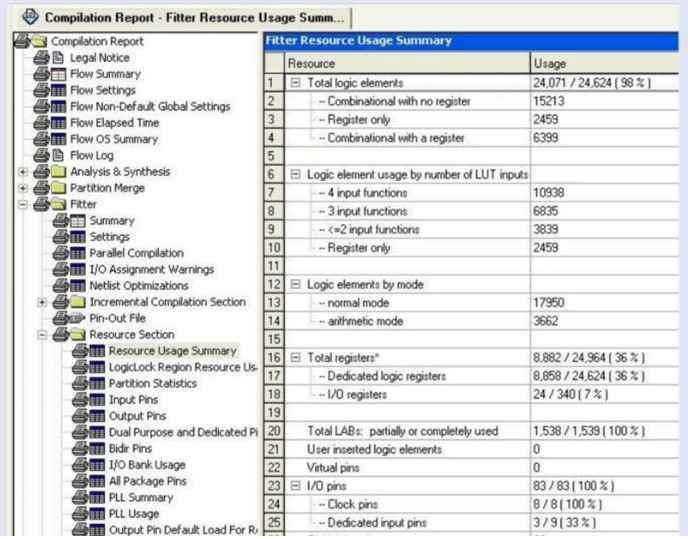Click the Partition Statistics table icon

97,384
